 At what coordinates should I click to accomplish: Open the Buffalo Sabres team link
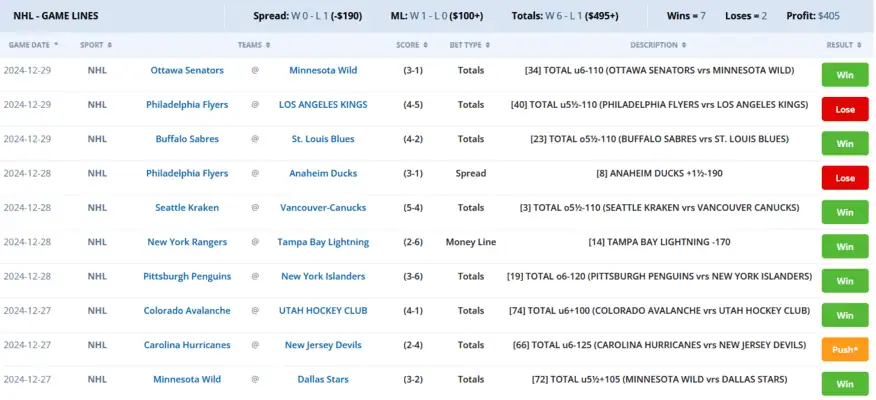point(187,139)
